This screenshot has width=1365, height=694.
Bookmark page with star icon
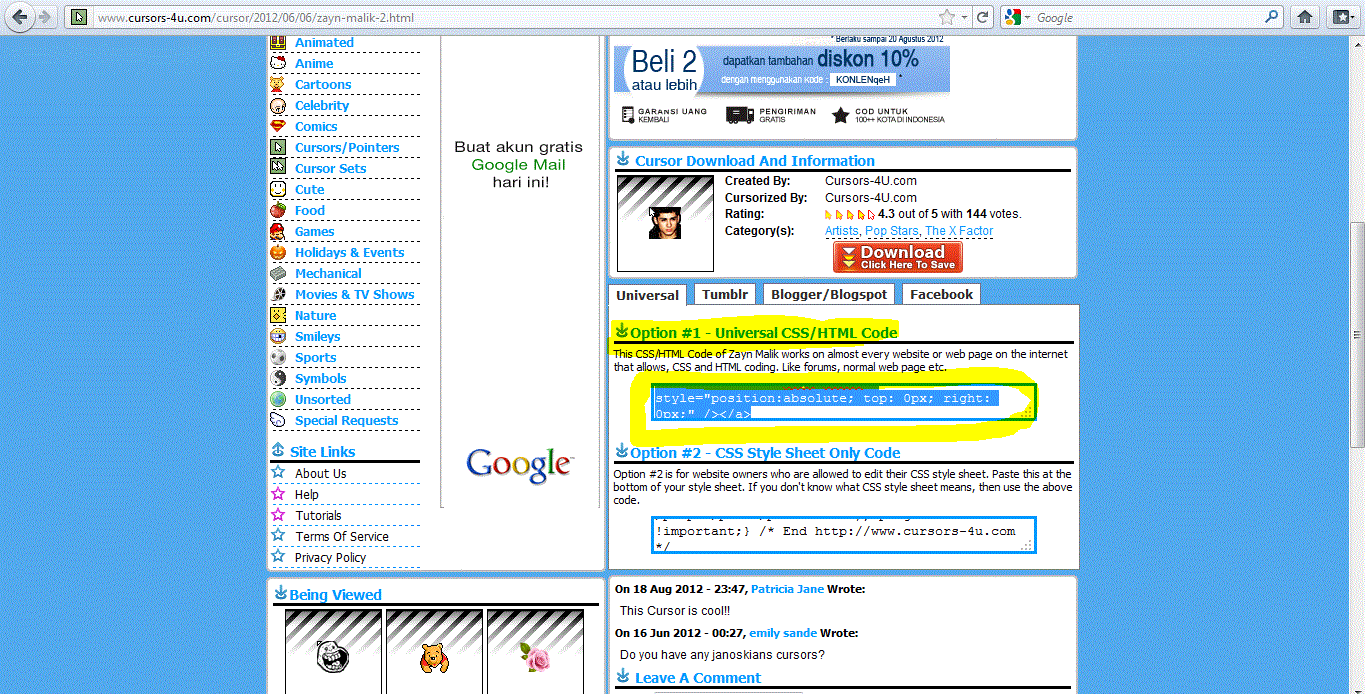click(946, 17)
